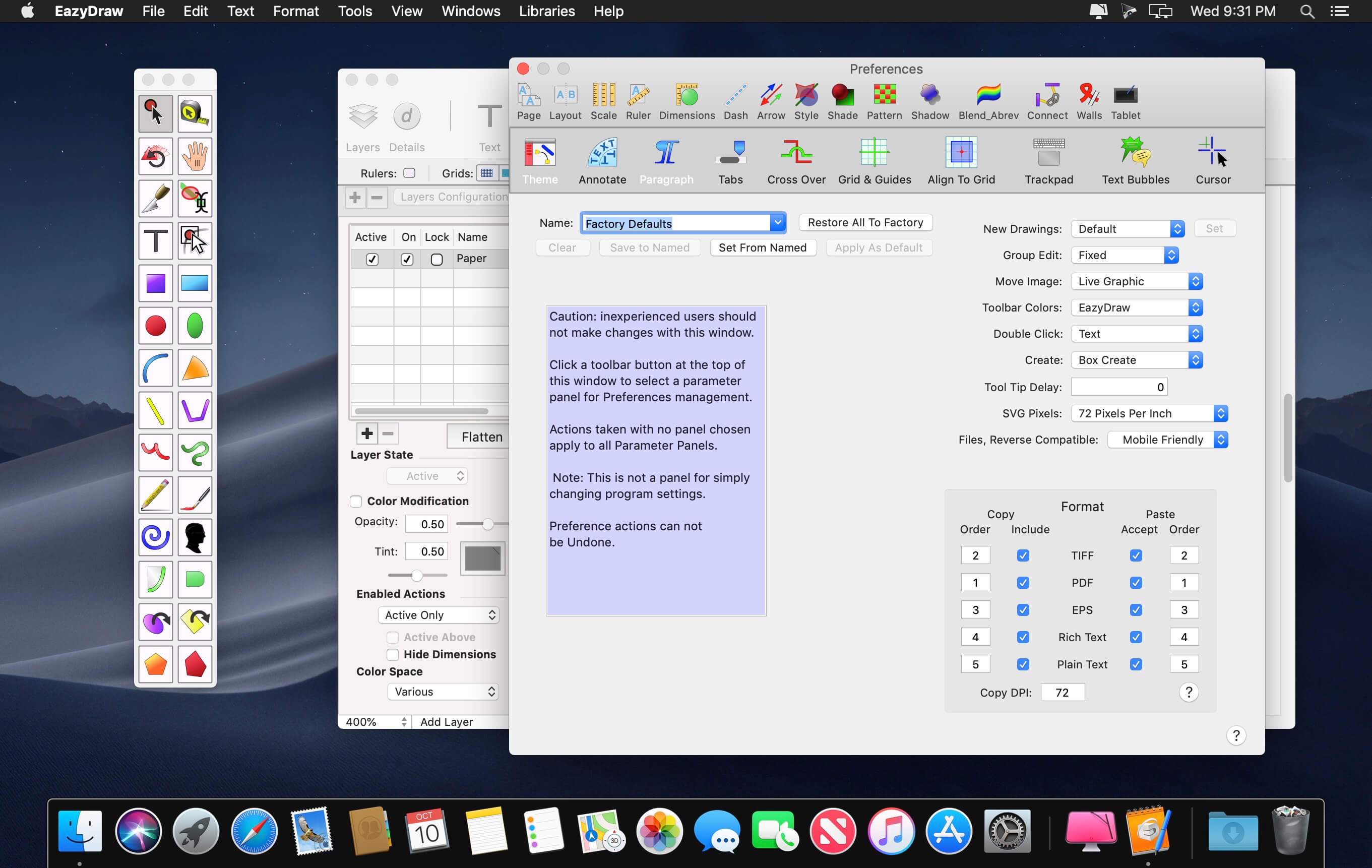This screenshot has width=1372, height=868.
Task: Disable Plain Text Copy Include checkbox
Action: tap(1022, 663)
